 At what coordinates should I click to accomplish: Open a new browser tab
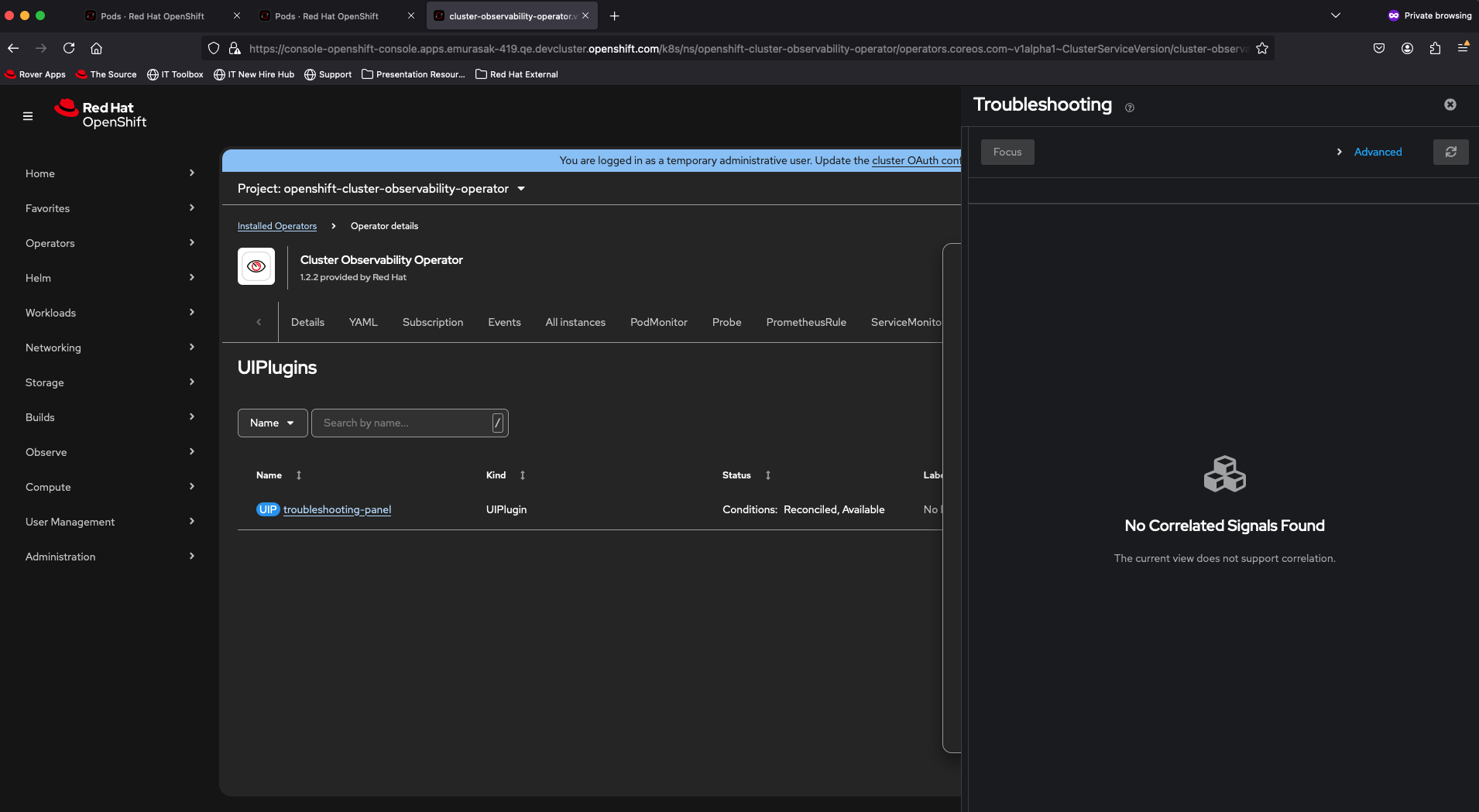pos(615,15)
